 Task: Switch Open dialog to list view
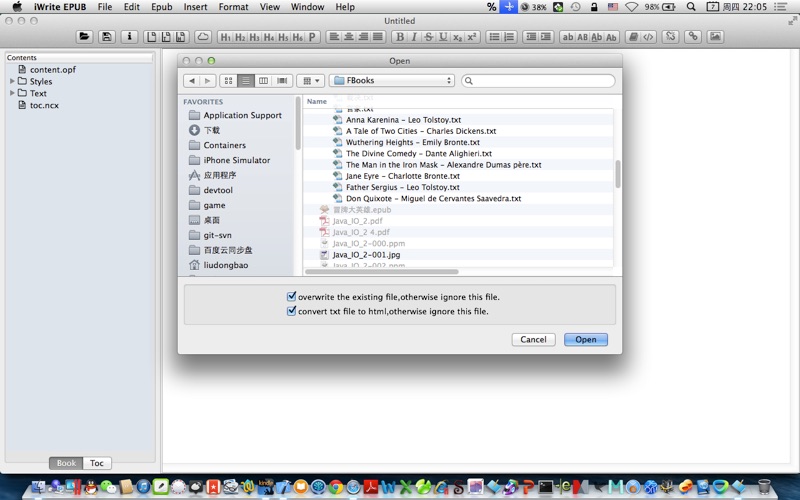coord(246,81)
